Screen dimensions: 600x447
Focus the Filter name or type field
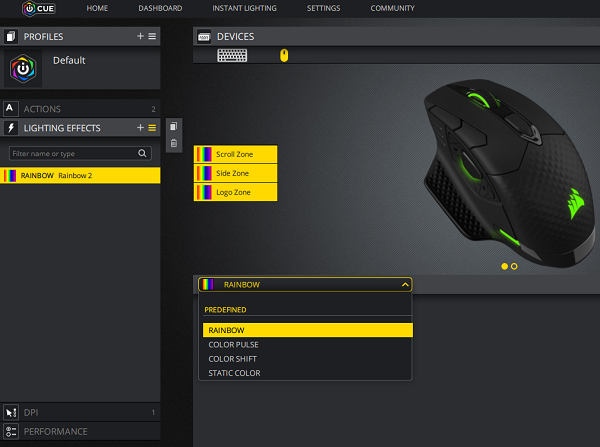click(80, 153)
